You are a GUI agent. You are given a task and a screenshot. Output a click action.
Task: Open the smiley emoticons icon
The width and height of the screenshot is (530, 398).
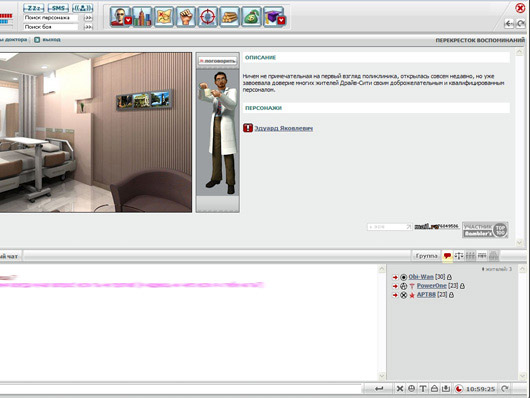pyautogui.click(x=411, y=389)
